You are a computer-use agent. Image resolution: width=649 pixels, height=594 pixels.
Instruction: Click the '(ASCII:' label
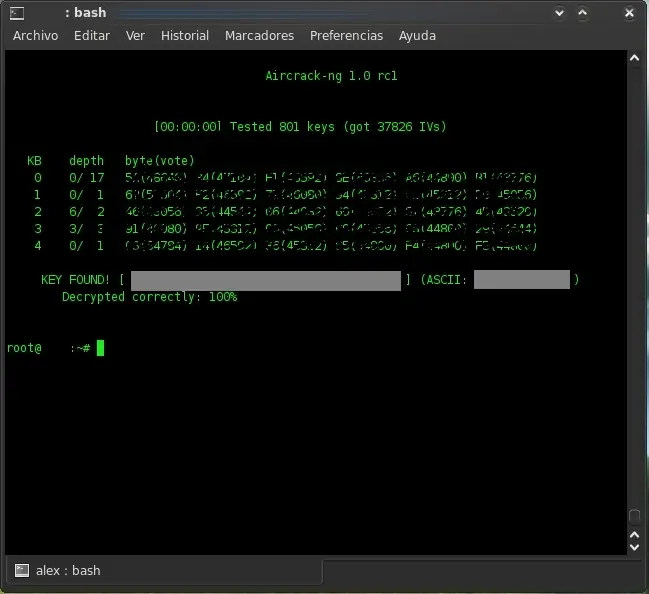[444, 280]
